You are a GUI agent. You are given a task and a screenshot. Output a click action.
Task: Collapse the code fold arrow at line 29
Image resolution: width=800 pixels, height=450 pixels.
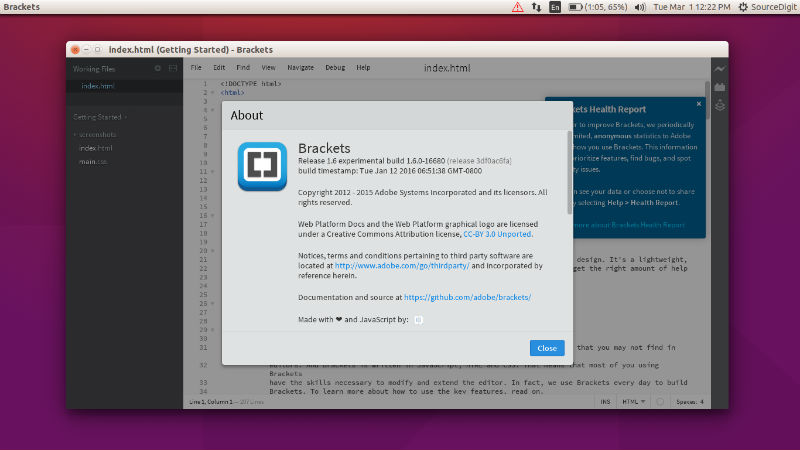coord(213,330)
